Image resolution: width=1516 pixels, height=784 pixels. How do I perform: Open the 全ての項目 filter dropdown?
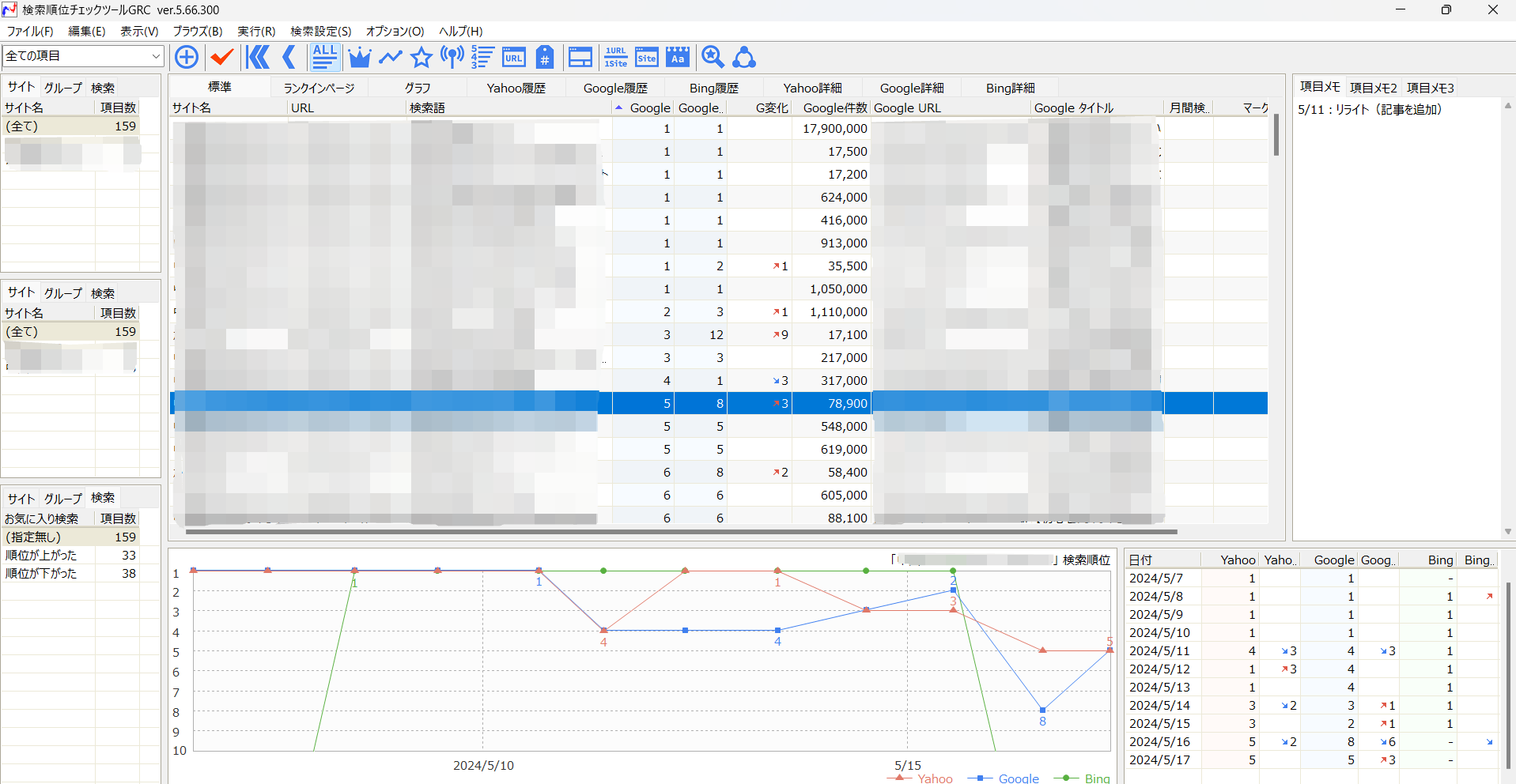pos(83,56)
